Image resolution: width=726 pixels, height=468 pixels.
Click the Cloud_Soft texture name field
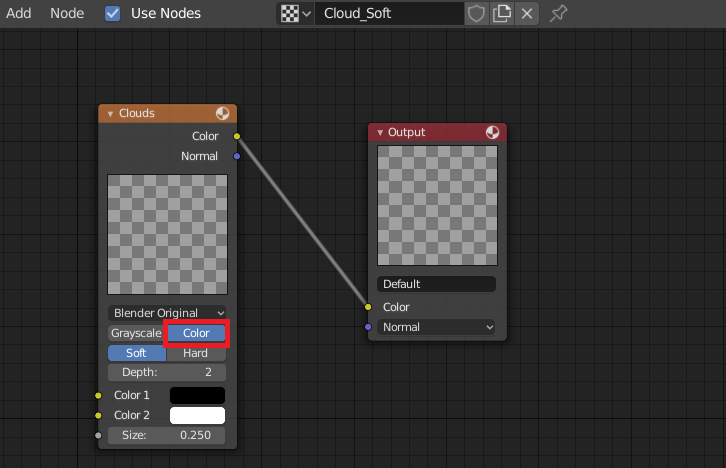pos(389,13)
